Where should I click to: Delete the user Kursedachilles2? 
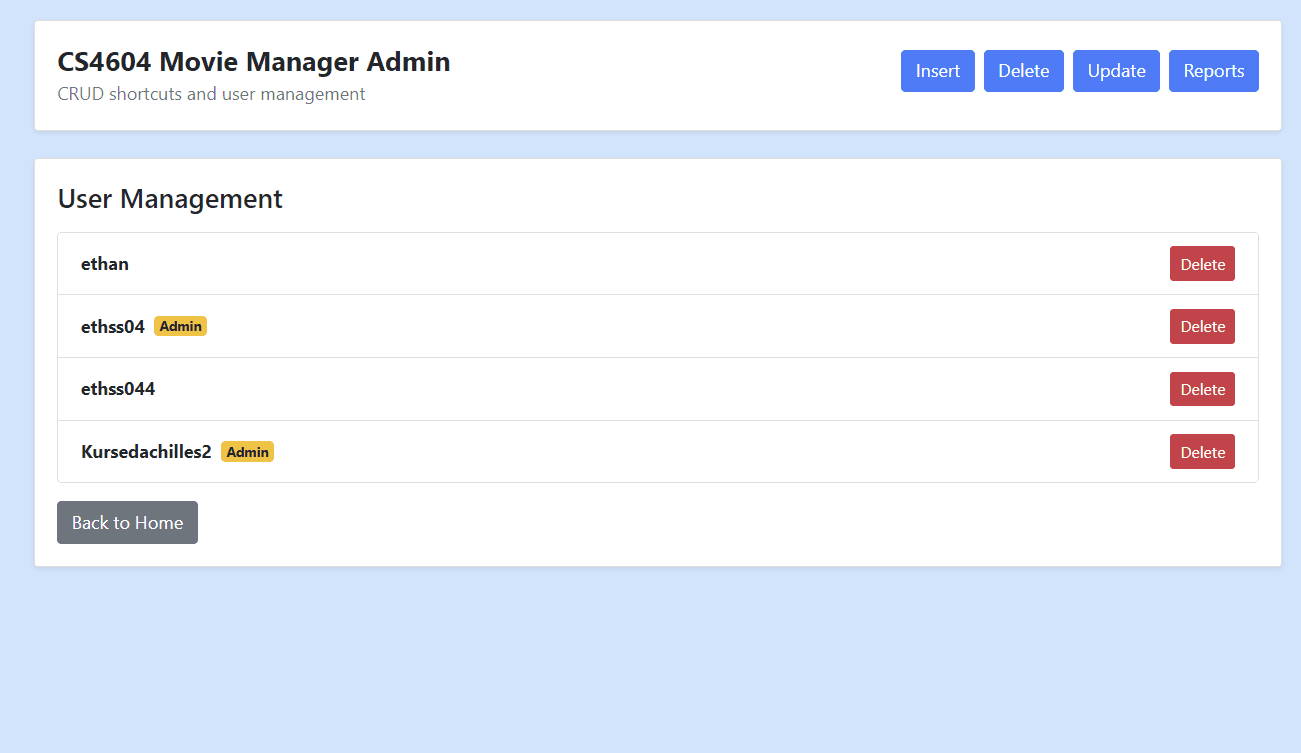click(x=1202, y=451)
